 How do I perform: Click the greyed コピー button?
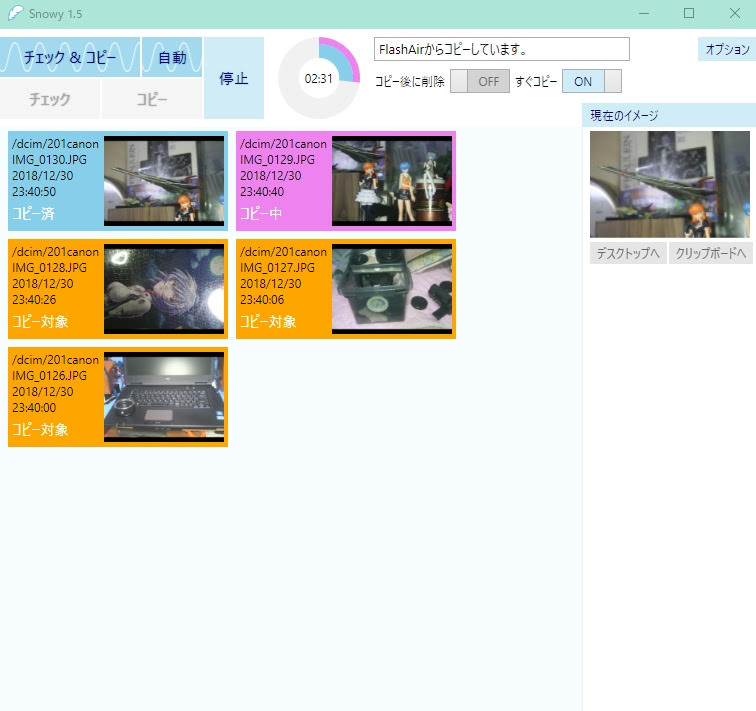coord(152,100)
